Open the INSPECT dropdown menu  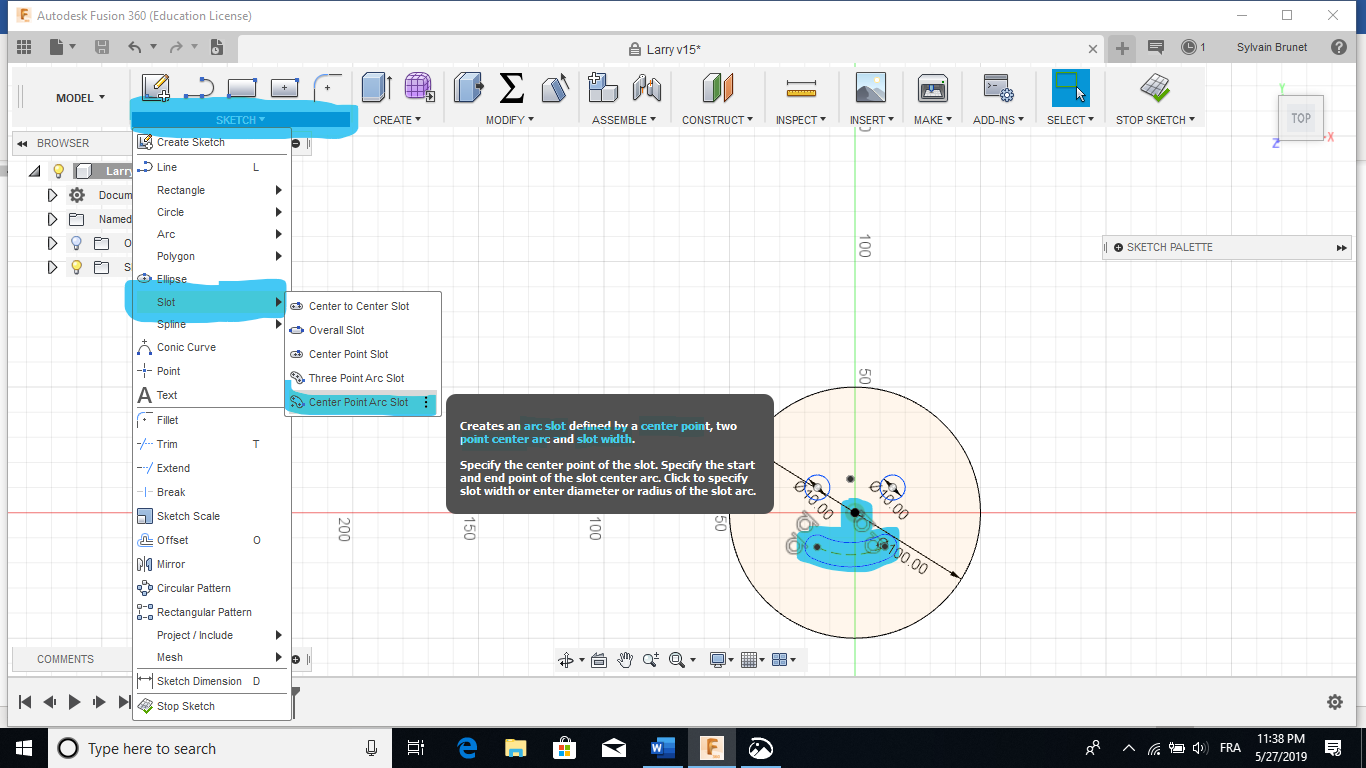(x=800, y=120)
